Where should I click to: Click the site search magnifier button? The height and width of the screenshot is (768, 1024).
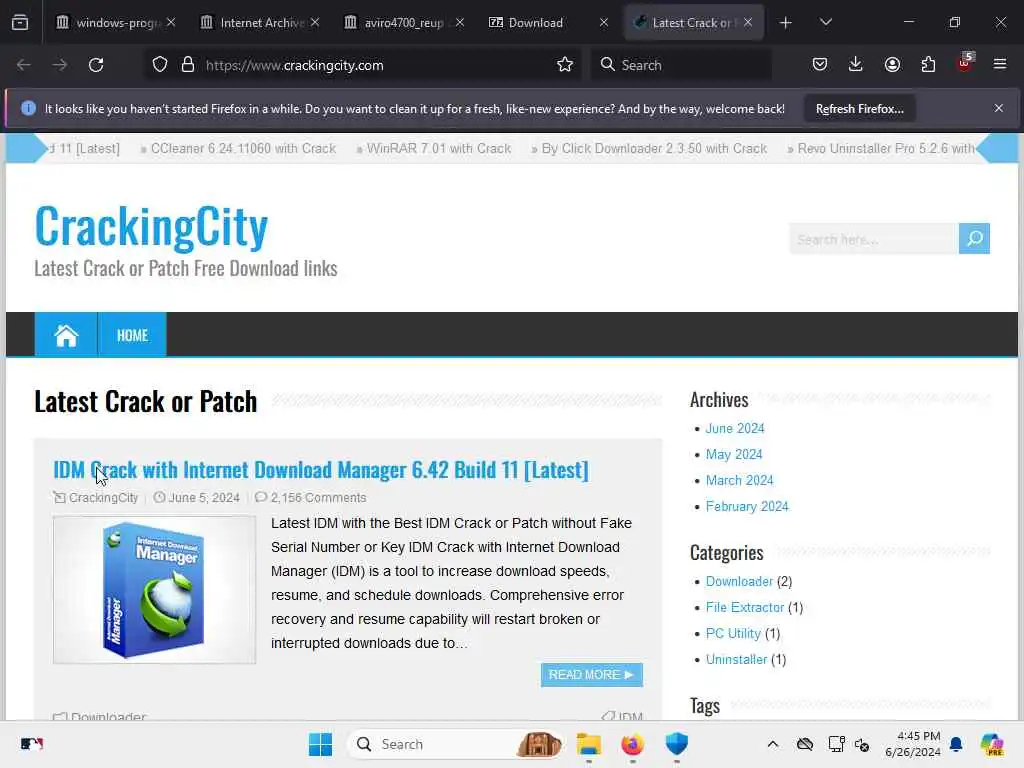tap(974, 239)
